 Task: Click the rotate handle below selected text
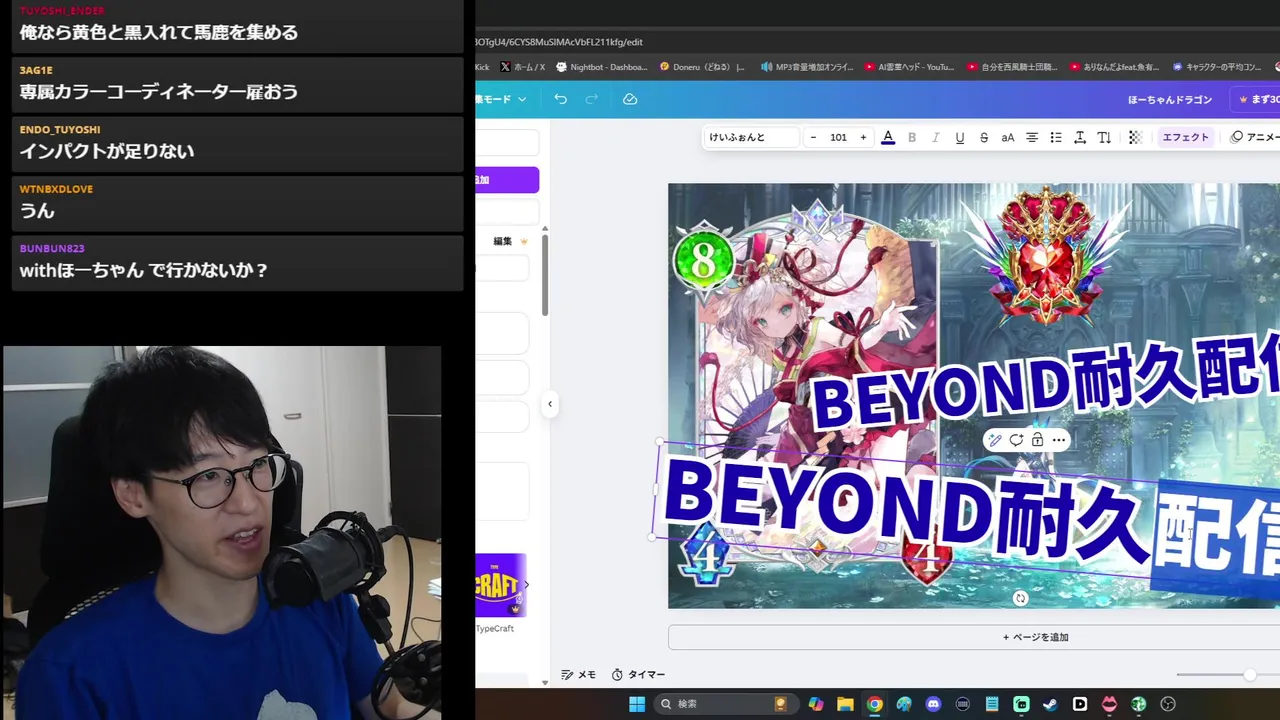click(x=1020, y=598)
